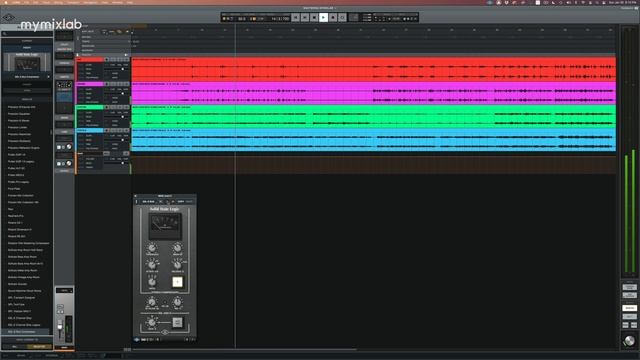The width and height of the screenshot is (640, 360).
Task: Select Precision Limiter in the plugin list
Action: coord(18,127)
